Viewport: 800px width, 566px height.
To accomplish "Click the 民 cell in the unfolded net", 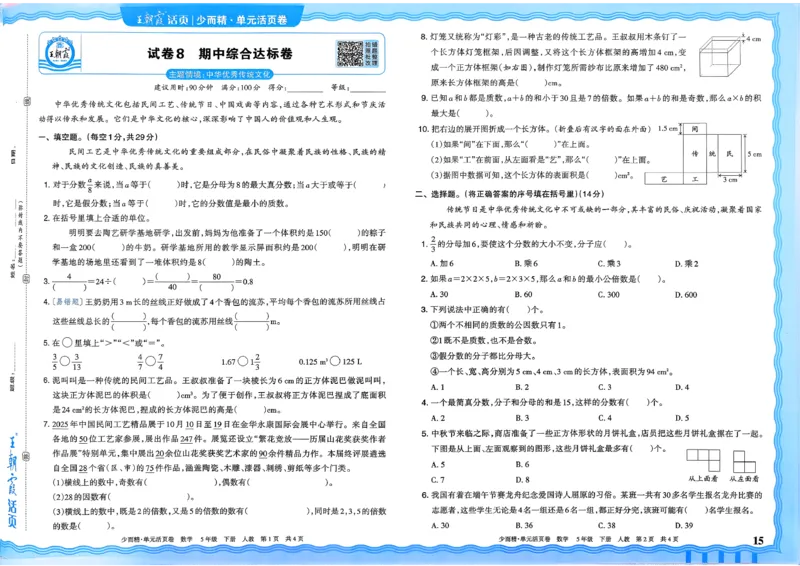I will (x=730, y=154).
